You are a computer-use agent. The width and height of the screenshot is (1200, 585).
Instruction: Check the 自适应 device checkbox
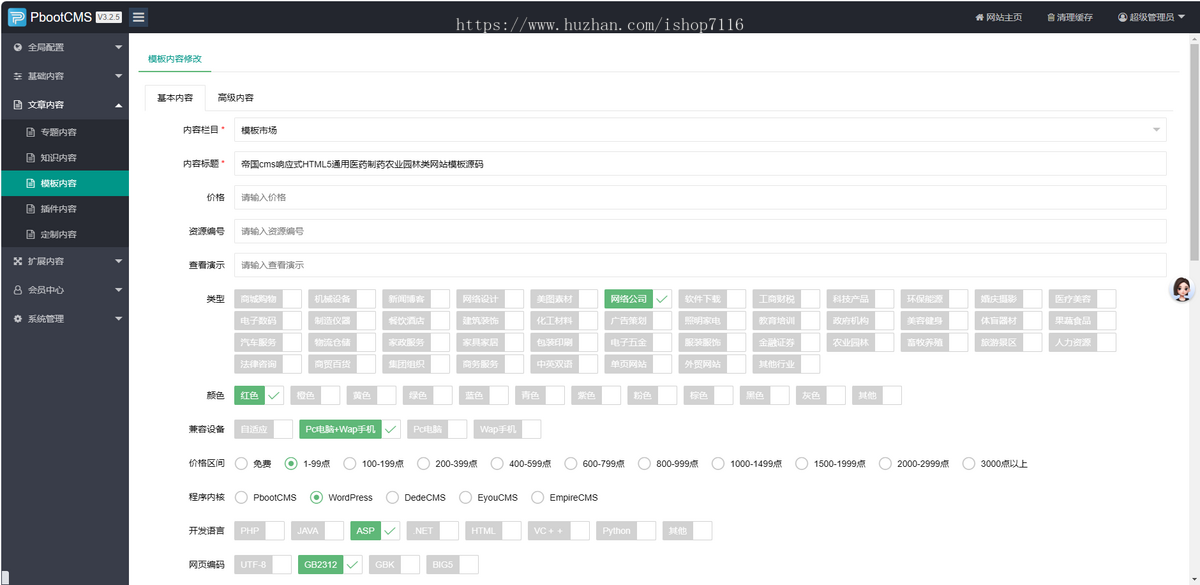click(x=263, y=429)
